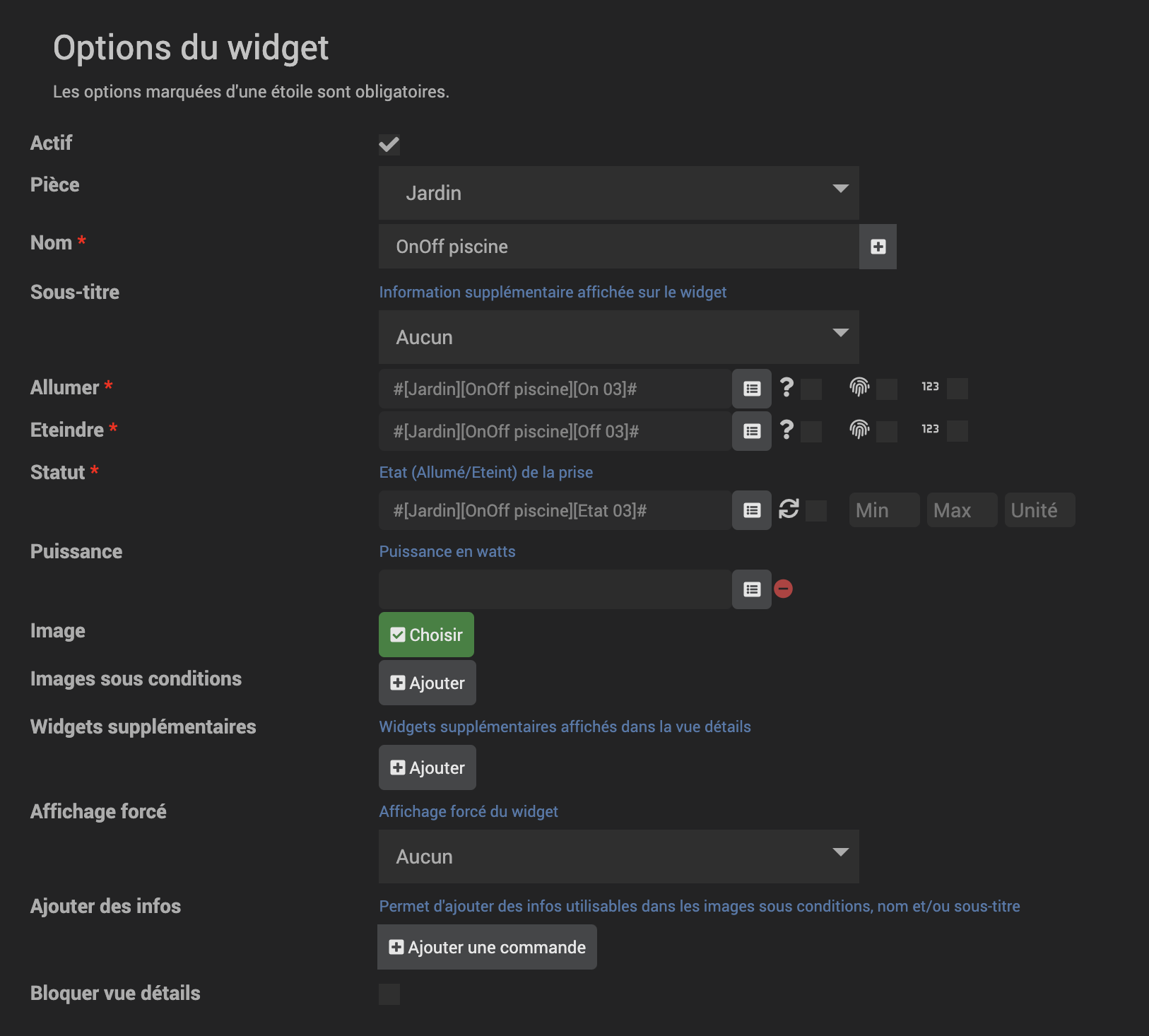Viewport: 1149px width, 1036px height.
Task: Open the Pièce dropdown showing Jardin
Action: tap(618, 192)
